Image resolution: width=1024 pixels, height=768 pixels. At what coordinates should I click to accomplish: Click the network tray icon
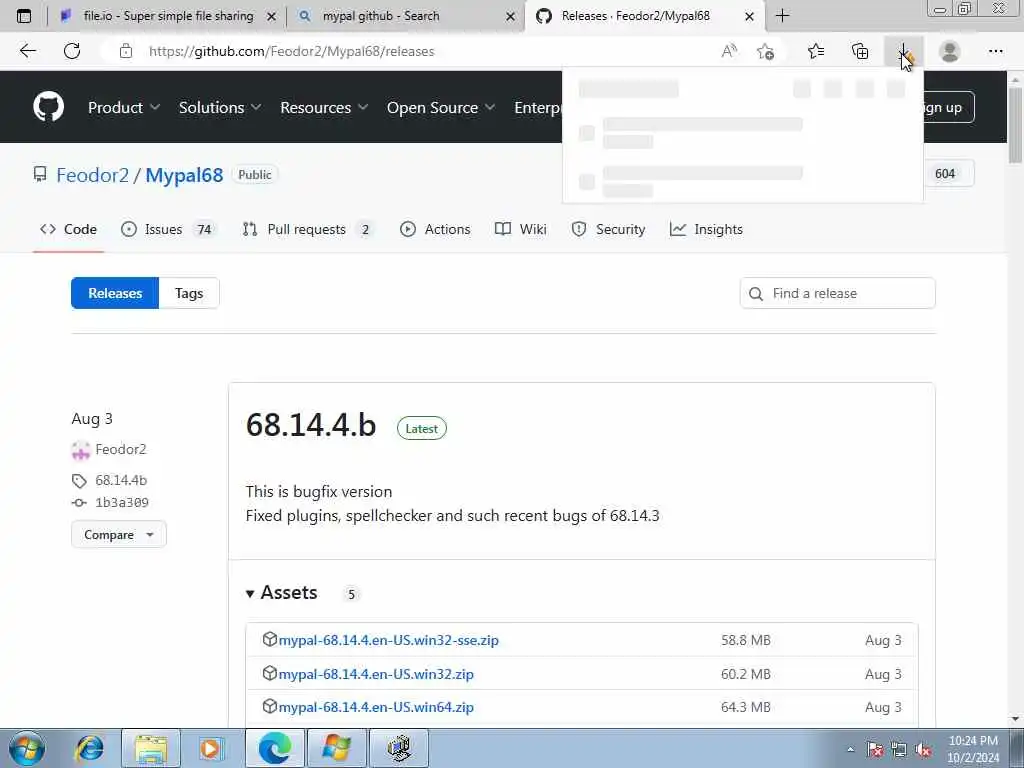(x=899, y=750)
